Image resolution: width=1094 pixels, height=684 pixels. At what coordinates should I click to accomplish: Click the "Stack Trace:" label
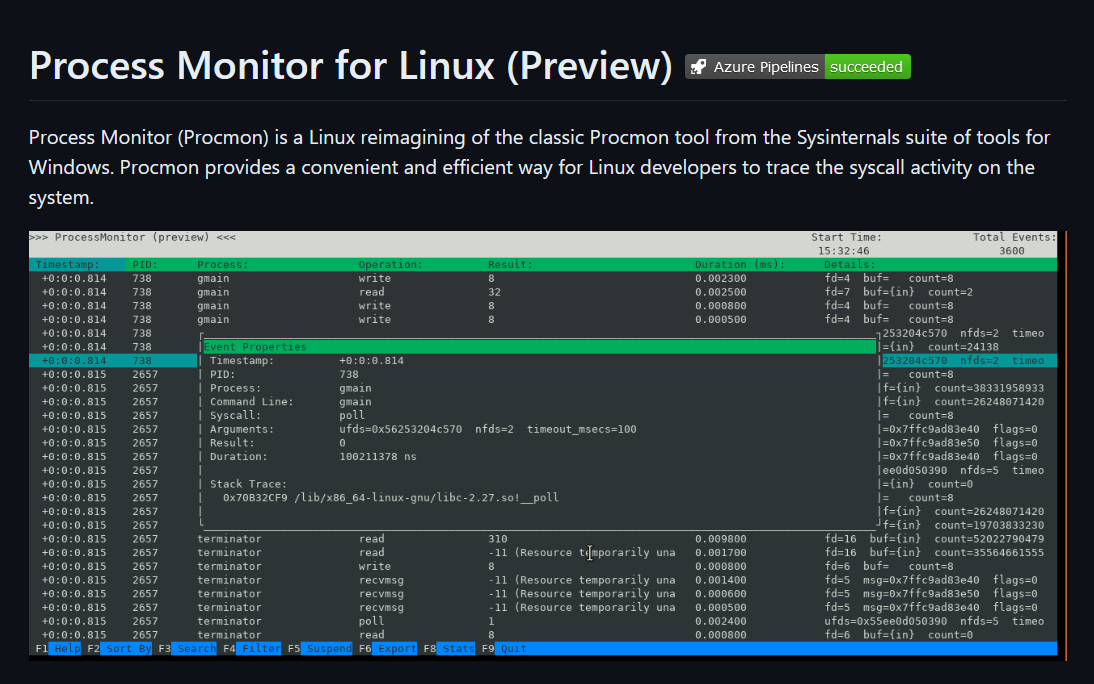pyautogui.click(x=248, y=484)
